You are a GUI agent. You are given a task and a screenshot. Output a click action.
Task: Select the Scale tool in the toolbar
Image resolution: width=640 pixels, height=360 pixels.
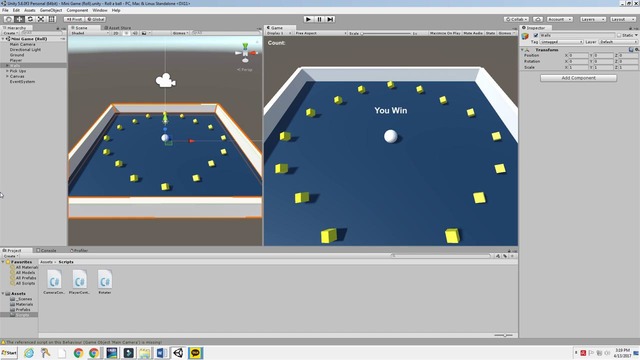(41, 19)
